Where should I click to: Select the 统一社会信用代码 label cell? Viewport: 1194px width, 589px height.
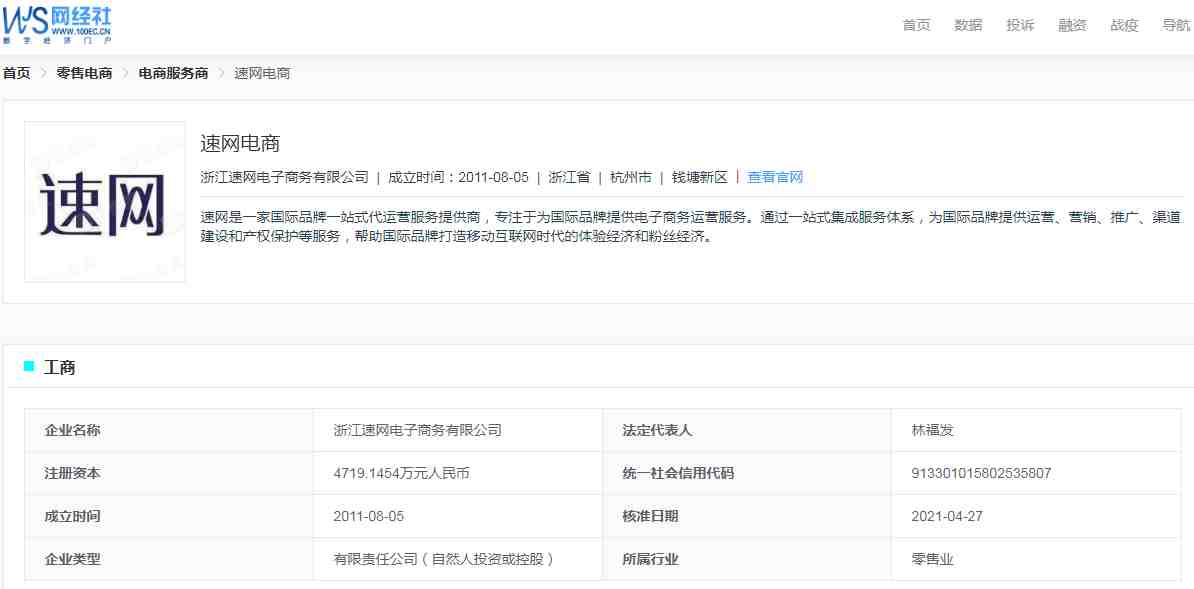tap(747, 473)
